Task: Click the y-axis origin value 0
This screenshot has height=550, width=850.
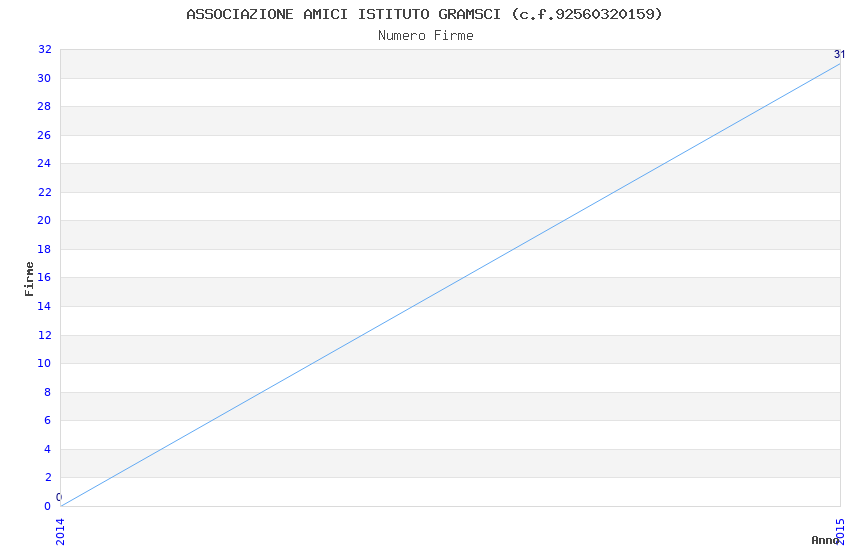Action: tap(48, 506)
